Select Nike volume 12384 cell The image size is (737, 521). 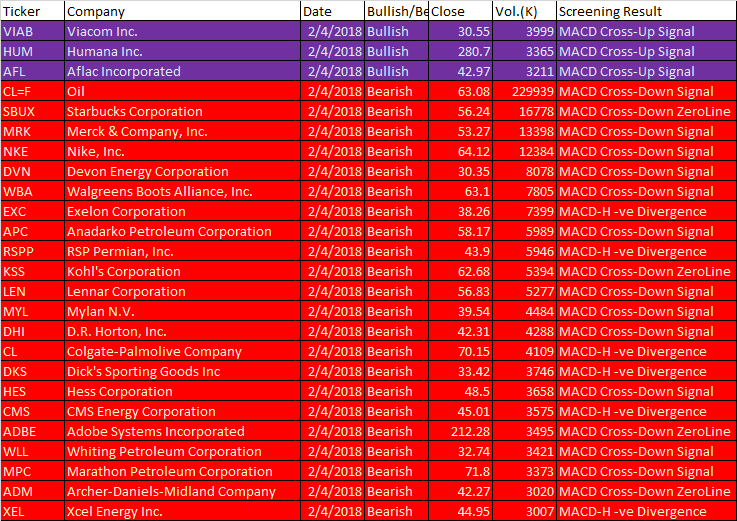[525, 151]
